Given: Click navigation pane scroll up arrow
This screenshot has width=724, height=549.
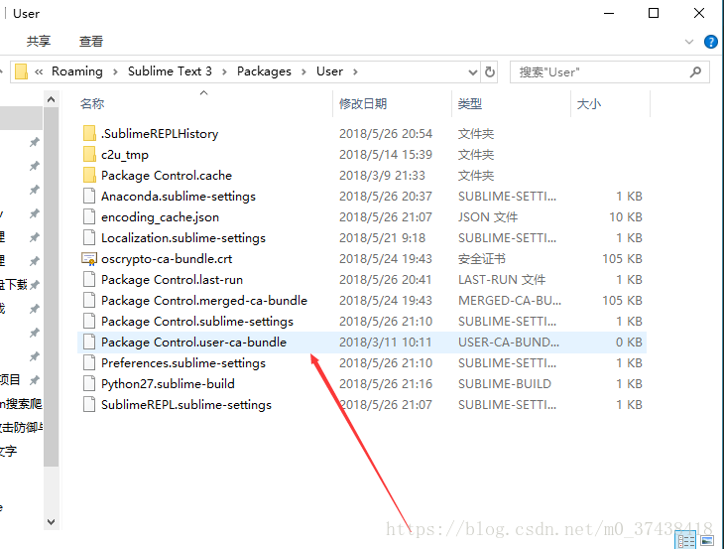Looking at the screenshot, I should pos(51,99).
